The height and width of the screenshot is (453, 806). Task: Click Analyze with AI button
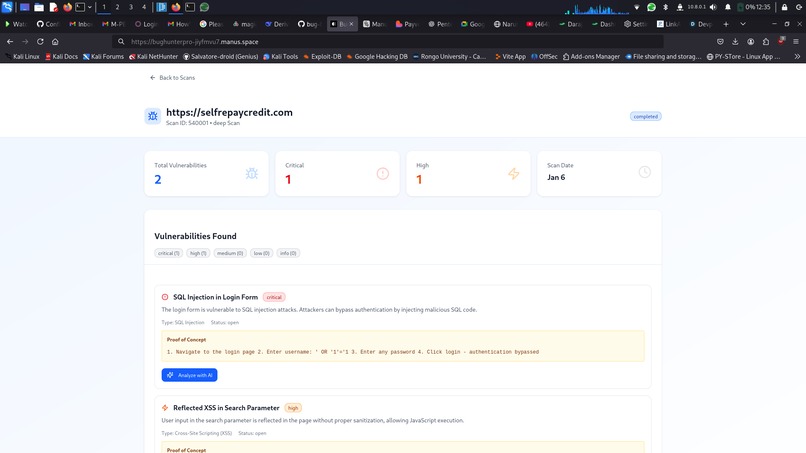point(189,375)
